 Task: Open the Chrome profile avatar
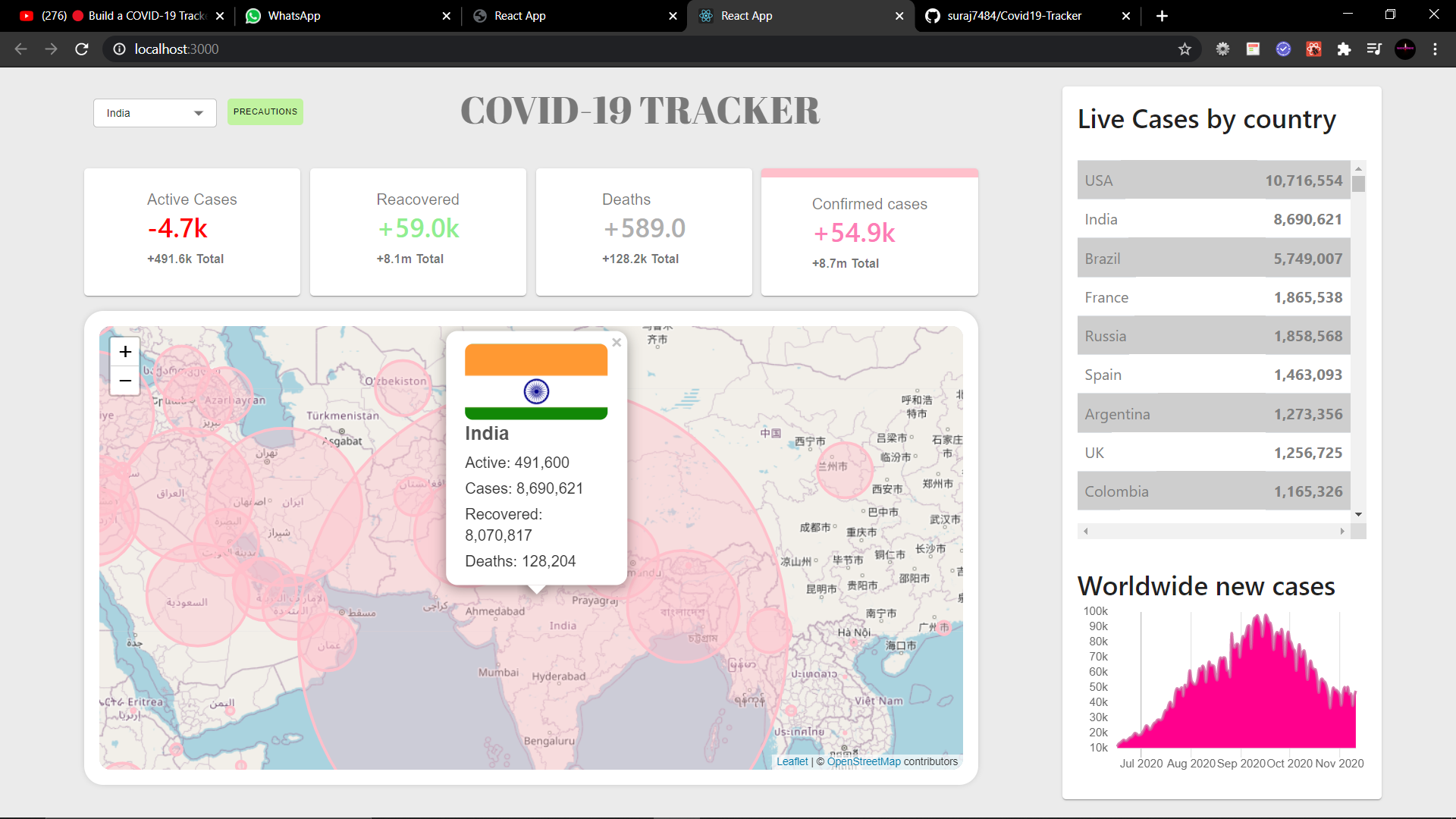[1405, 49]
